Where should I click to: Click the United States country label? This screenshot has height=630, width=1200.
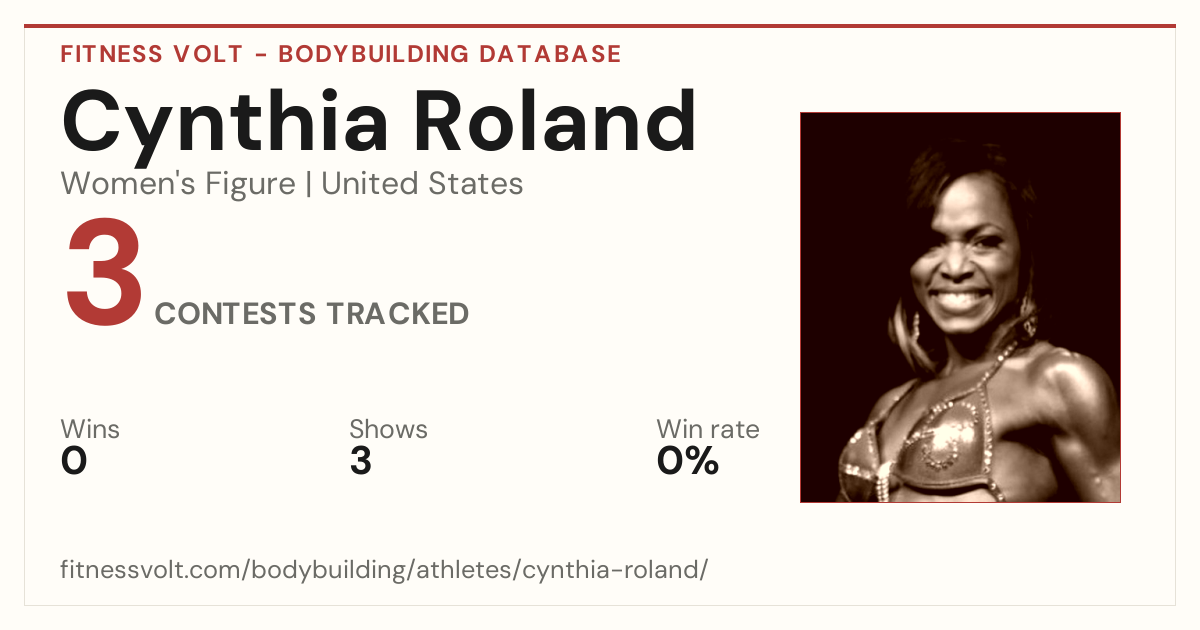click(422, 184)
